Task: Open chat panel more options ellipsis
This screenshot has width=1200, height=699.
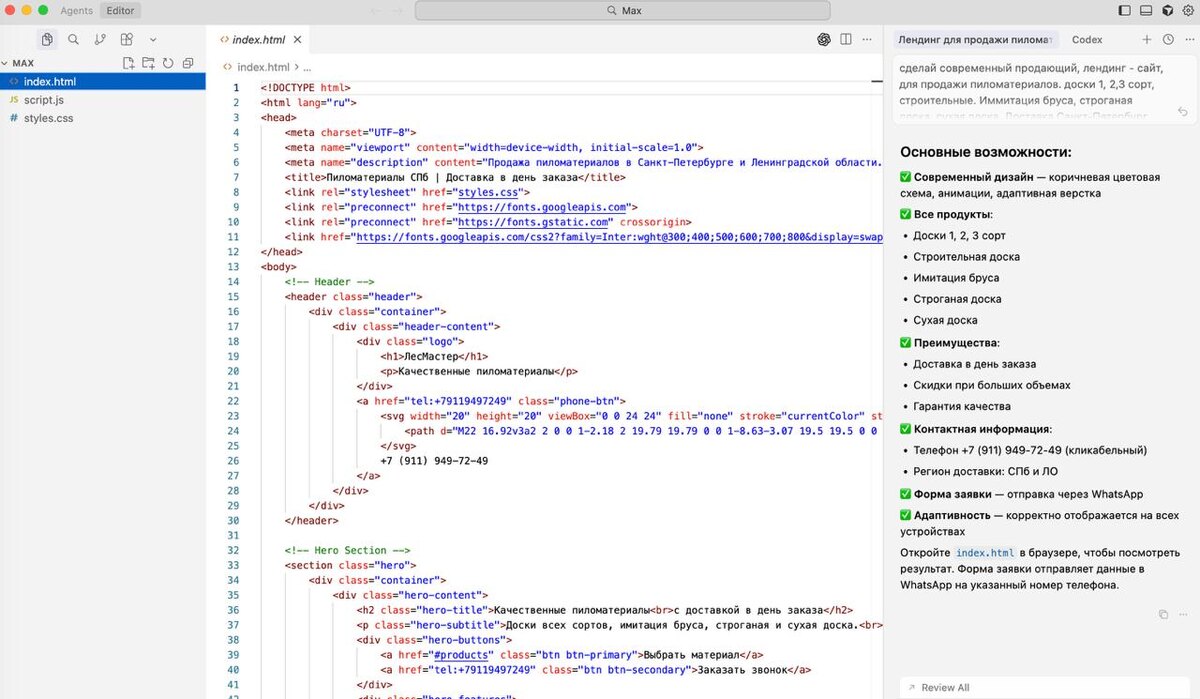Action: point(1188,40)
